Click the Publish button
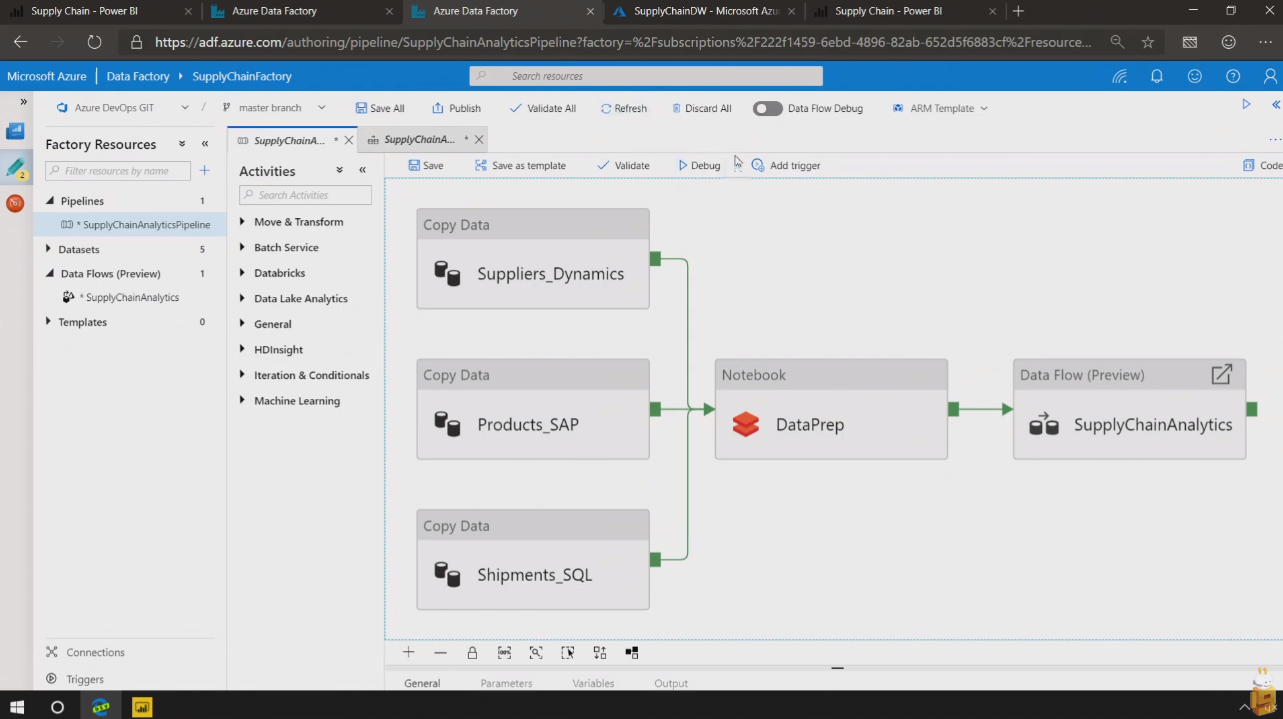This screenshot has width=1283, height=719. click(x=456, y=108)
